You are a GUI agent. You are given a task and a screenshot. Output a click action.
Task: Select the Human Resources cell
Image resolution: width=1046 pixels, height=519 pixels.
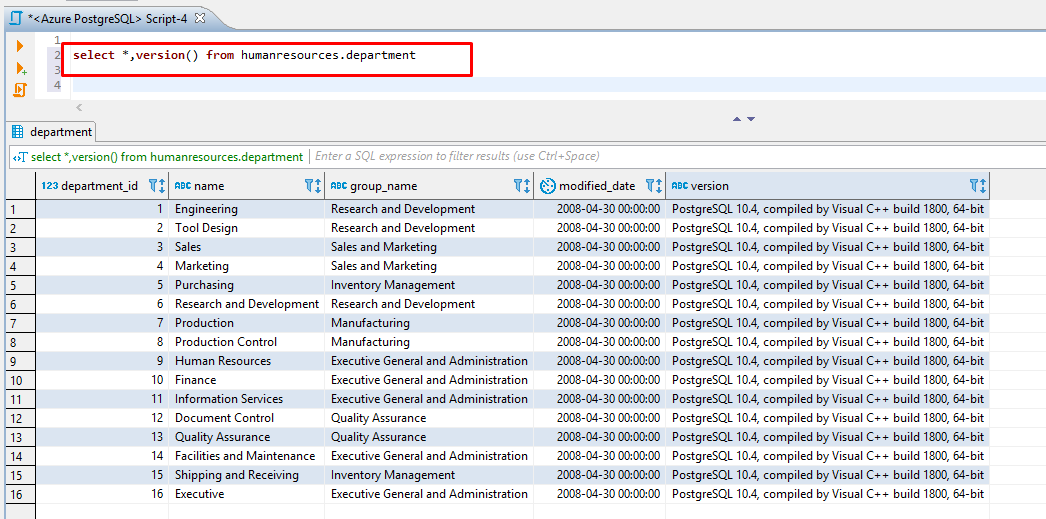pyautogui.click(x=246, y=361)
